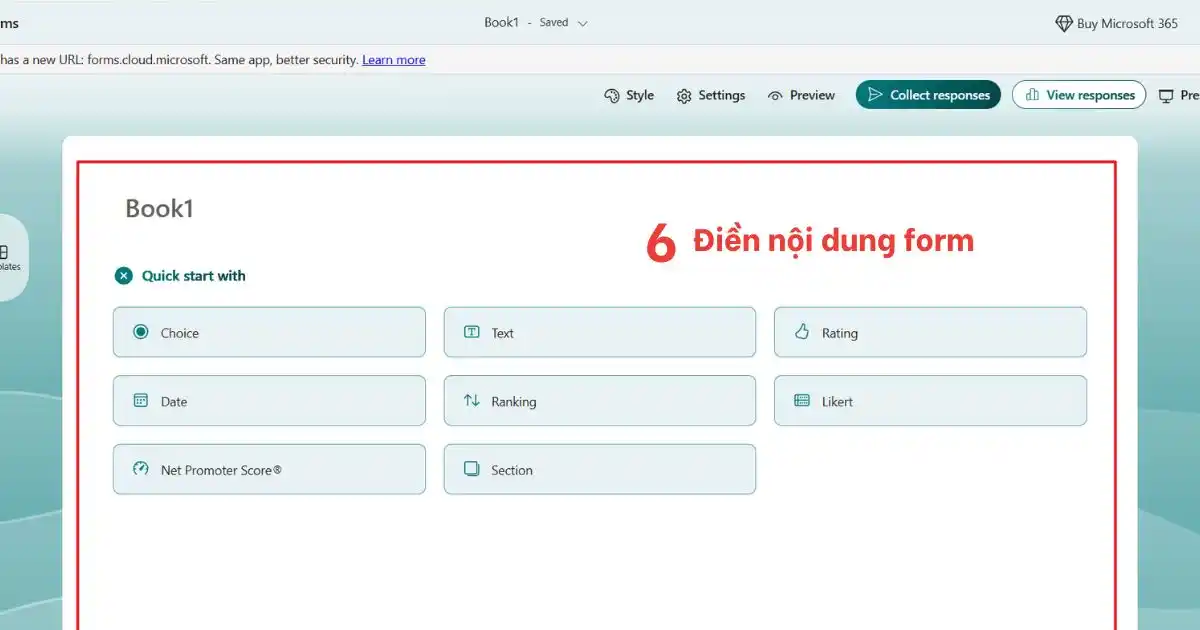Click the Settings gear icon
Screen dimensions: 1200x630
[x=684, y=96]
